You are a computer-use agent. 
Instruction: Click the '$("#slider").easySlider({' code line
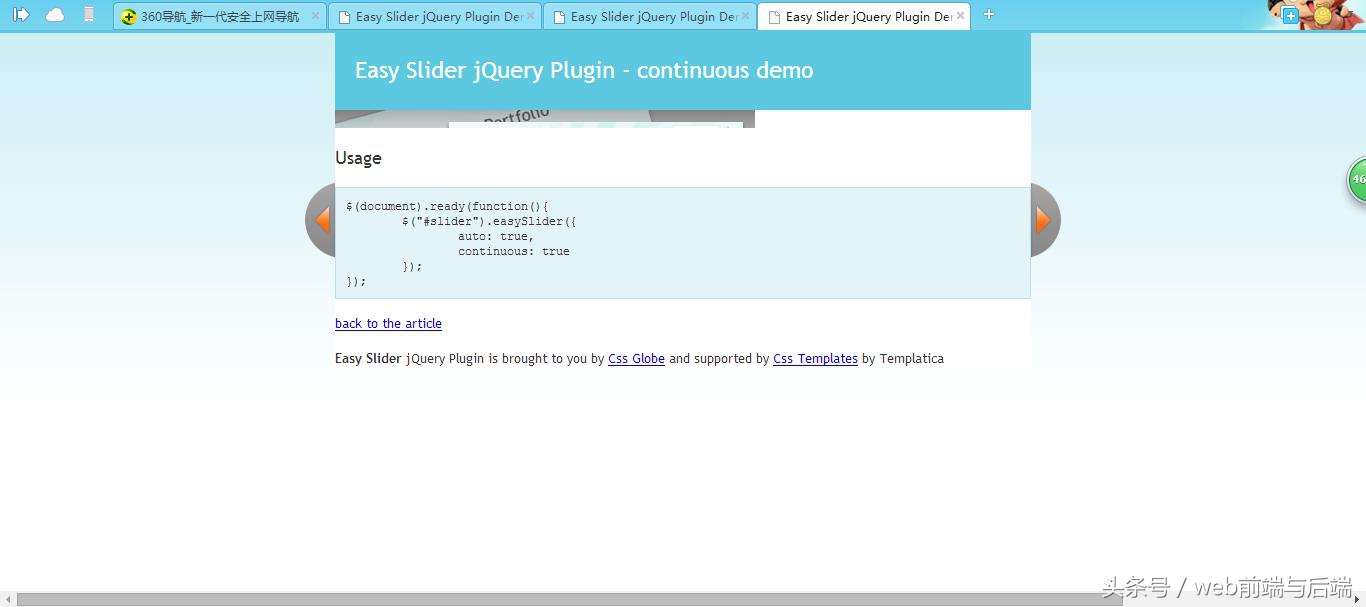pos(489,222)
